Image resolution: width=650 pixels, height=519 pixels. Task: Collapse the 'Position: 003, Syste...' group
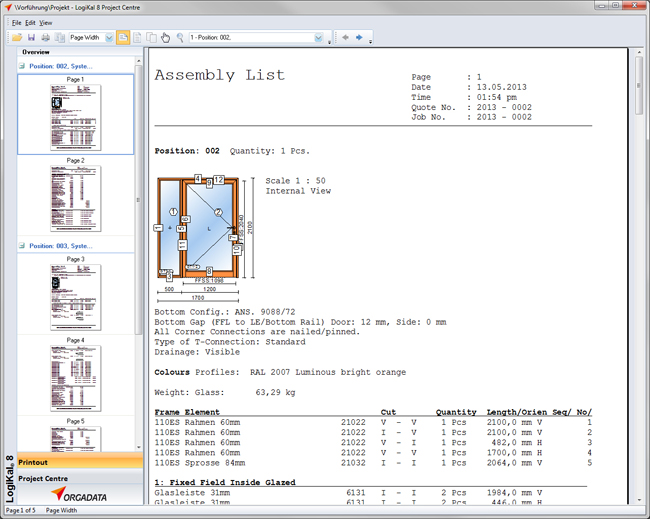pyautogui.click(x=22, y=246)
